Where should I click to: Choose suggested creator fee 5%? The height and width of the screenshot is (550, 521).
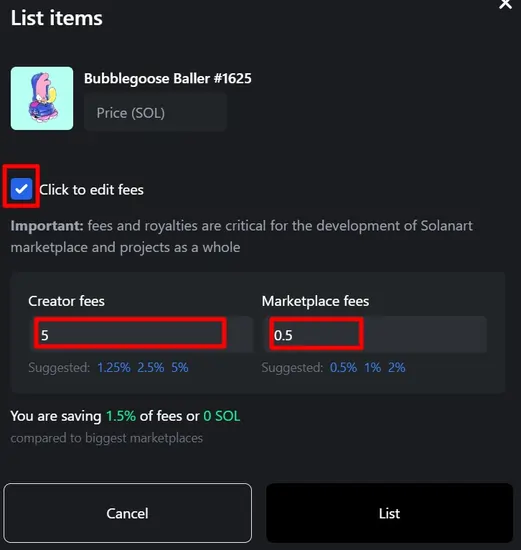coord(180,368)
